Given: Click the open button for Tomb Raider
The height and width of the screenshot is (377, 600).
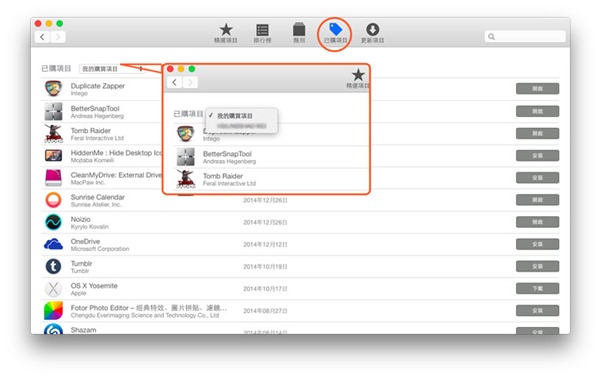Looking at the screenshot, I should pyautogui.click(x=537, y=133).
